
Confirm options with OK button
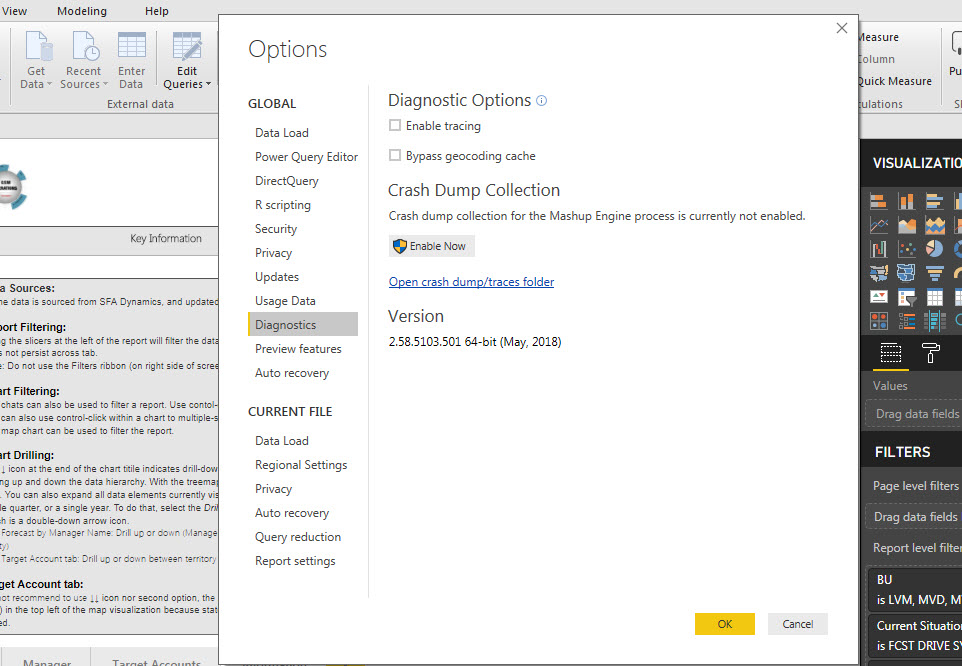pyautogui.click(x=725, y=624)
